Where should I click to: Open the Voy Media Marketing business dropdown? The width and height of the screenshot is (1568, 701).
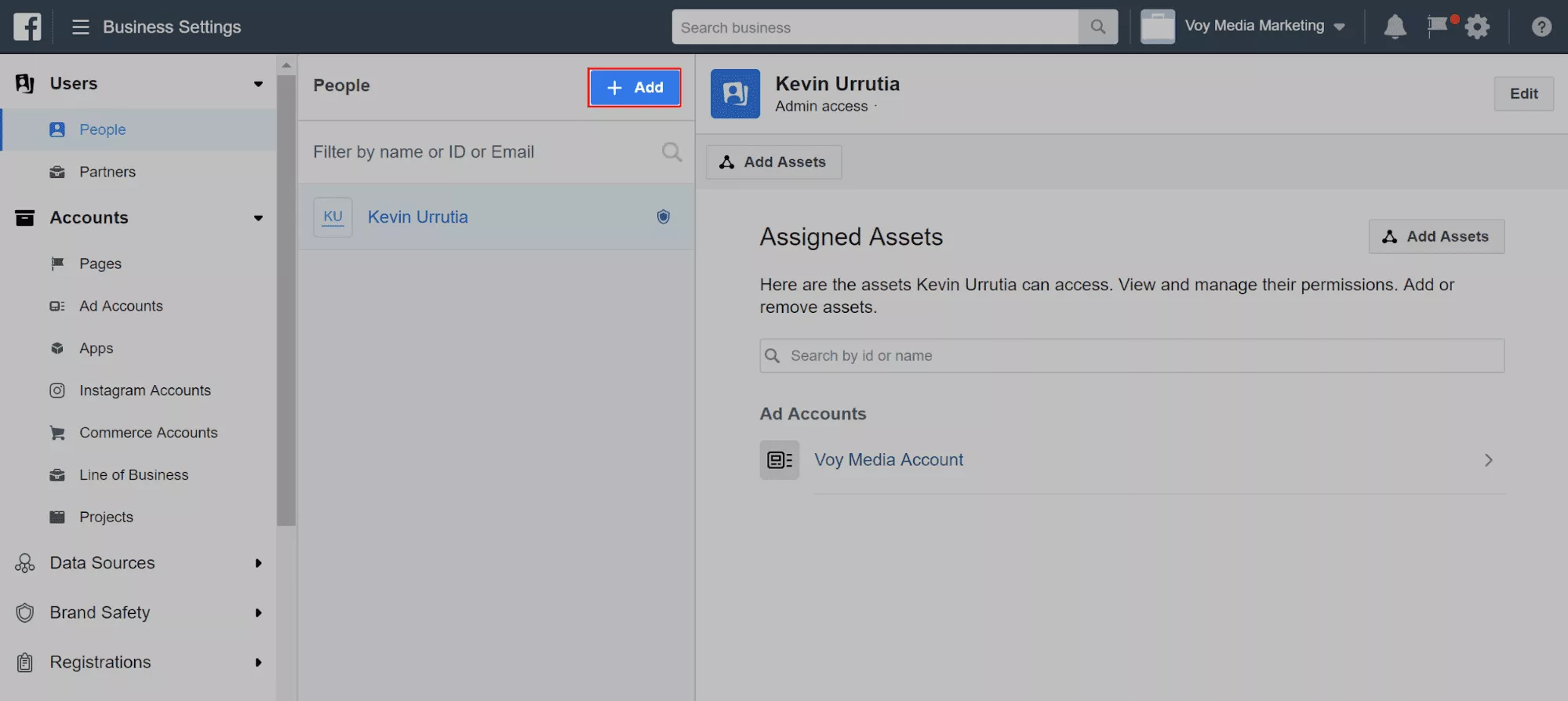1264,26
